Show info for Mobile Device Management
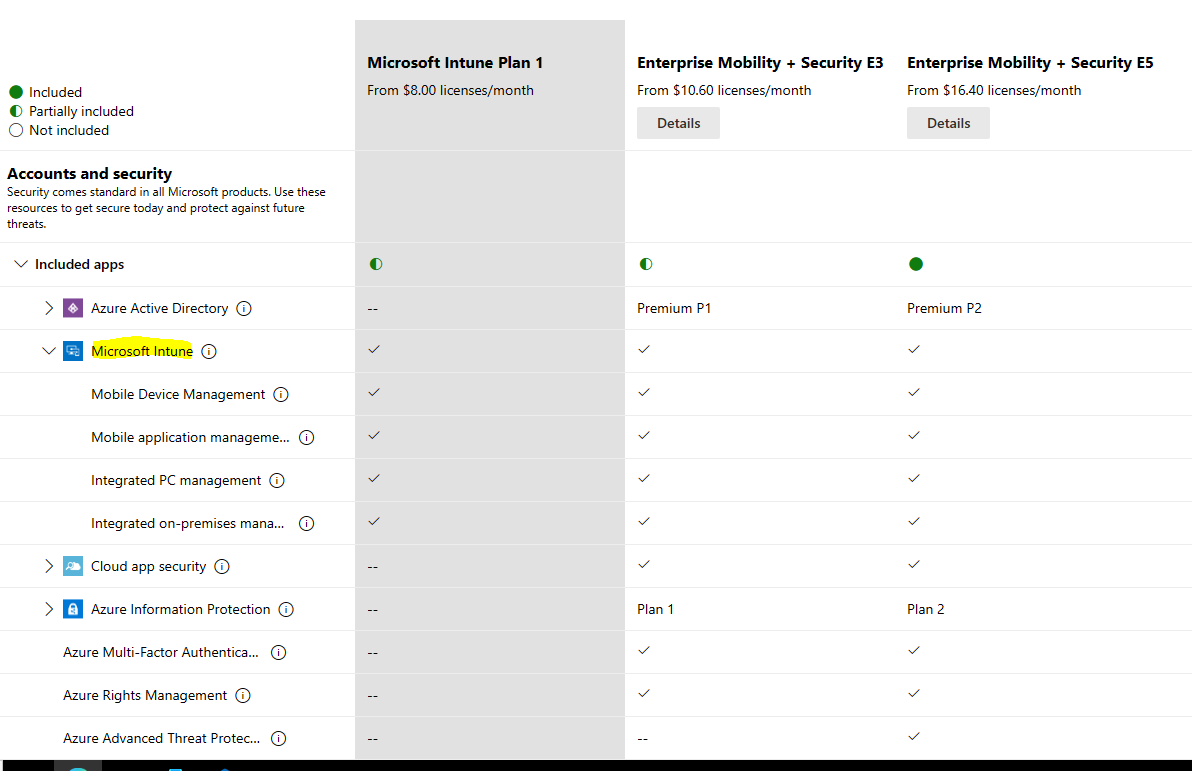1192x771 pixels. (x=281, y=395)
